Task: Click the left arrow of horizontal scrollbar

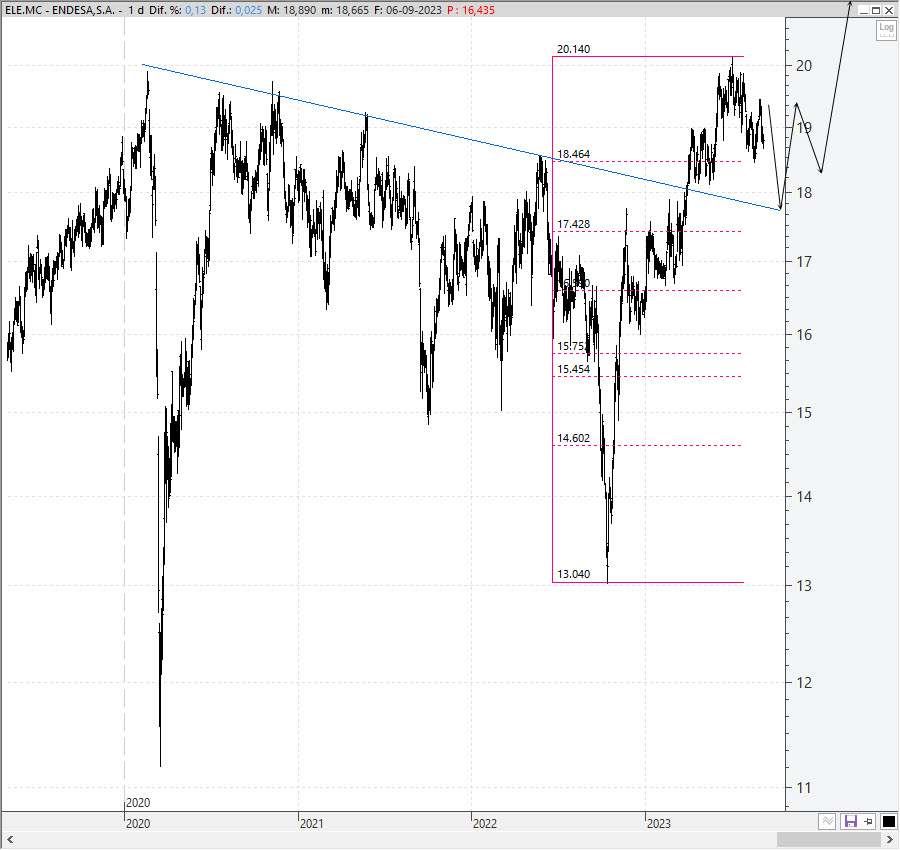Action: tap(10, 840)
